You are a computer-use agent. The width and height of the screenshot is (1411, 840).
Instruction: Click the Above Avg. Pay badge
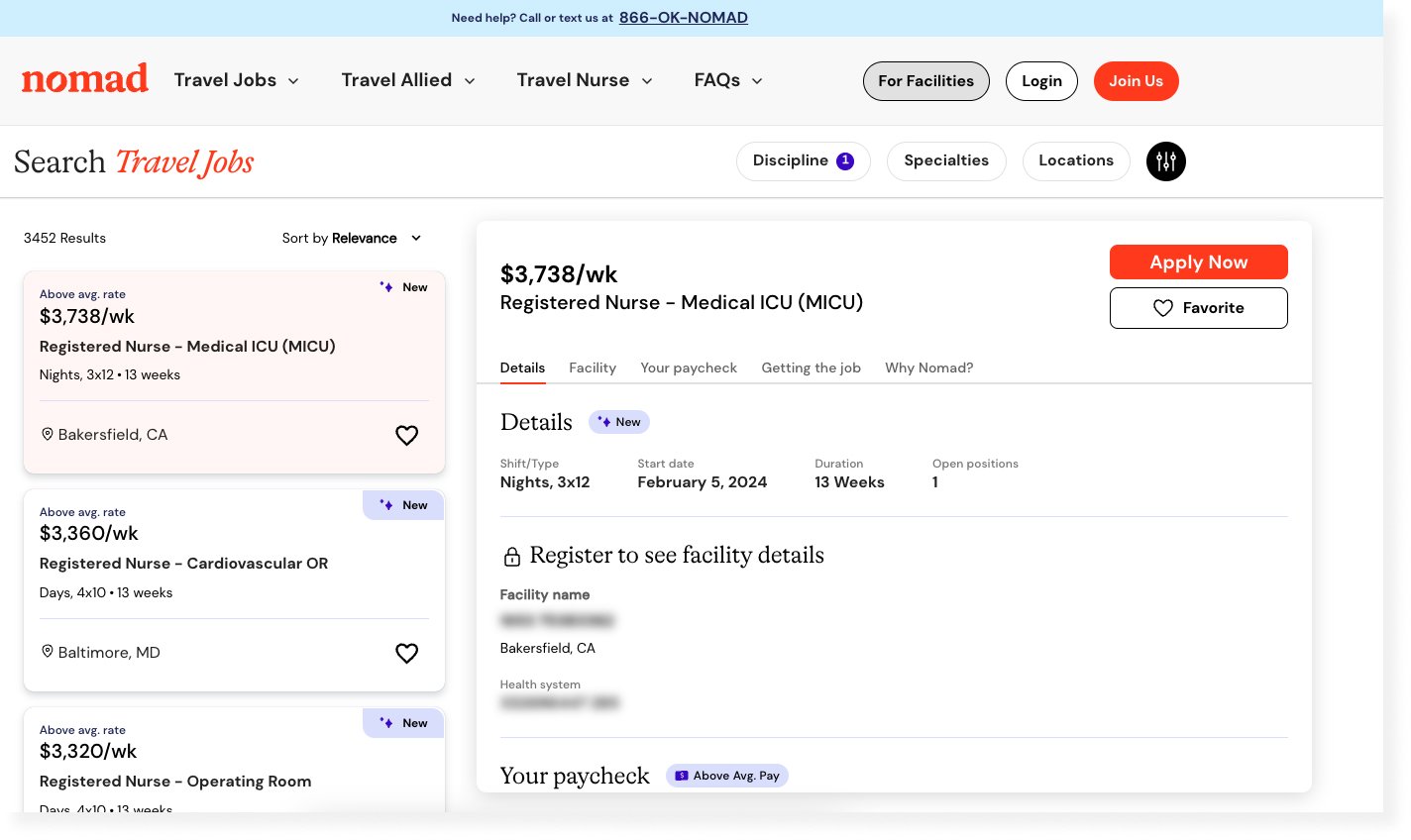coord(727,776)
